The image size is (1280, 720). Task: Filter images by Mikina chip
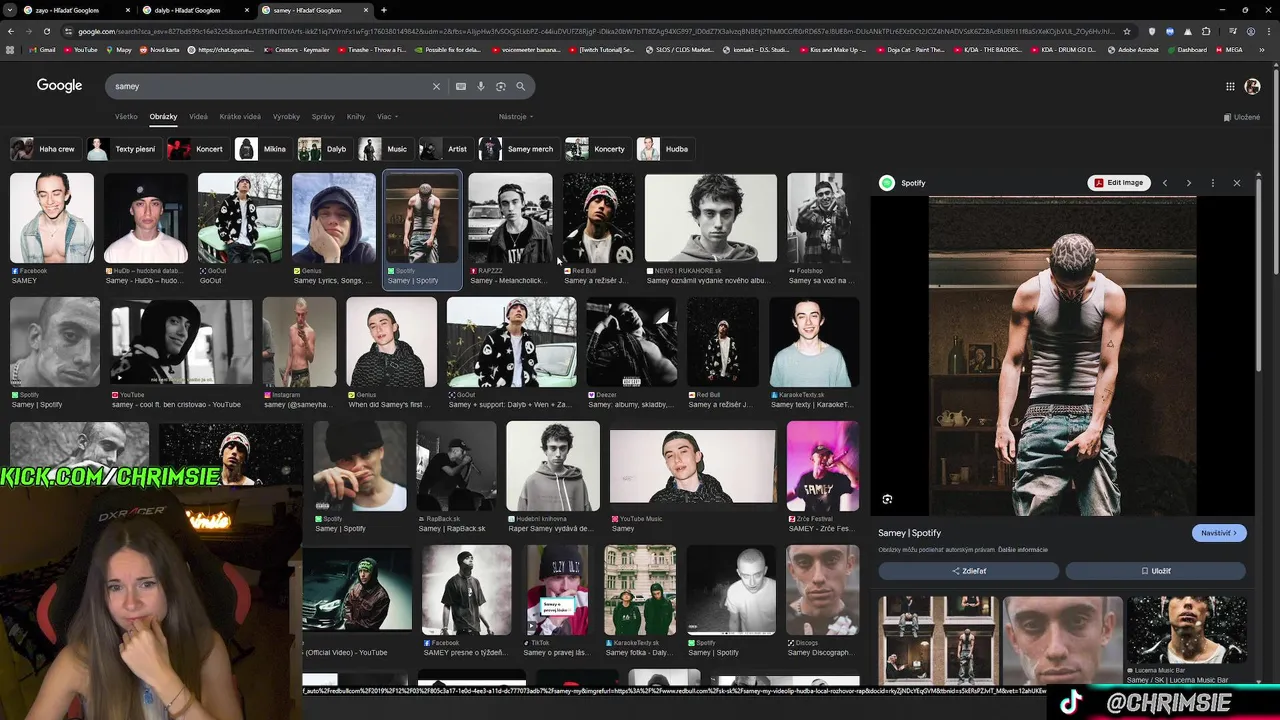[262, 149]
